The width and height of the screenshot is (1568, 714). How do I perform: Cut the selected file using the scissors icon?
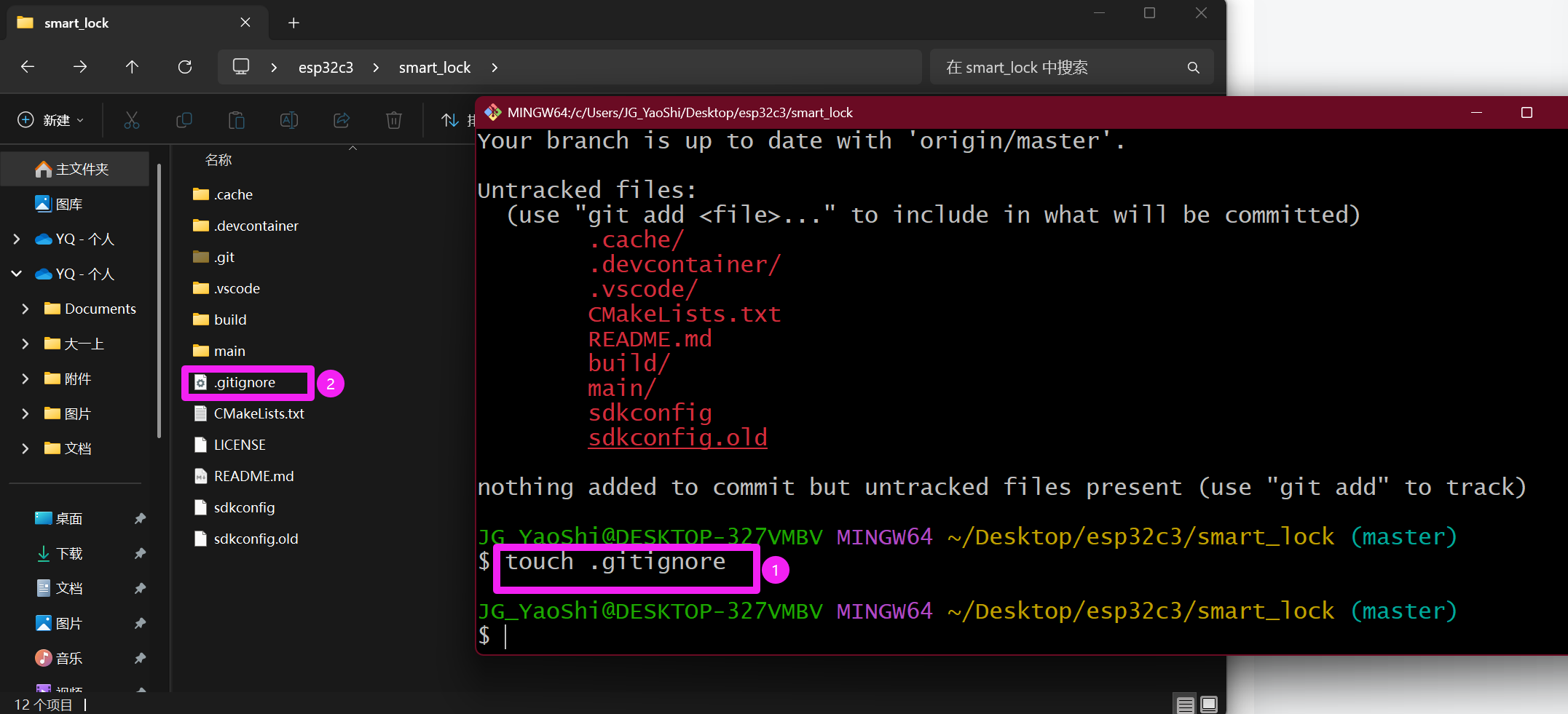pos(132,120)
